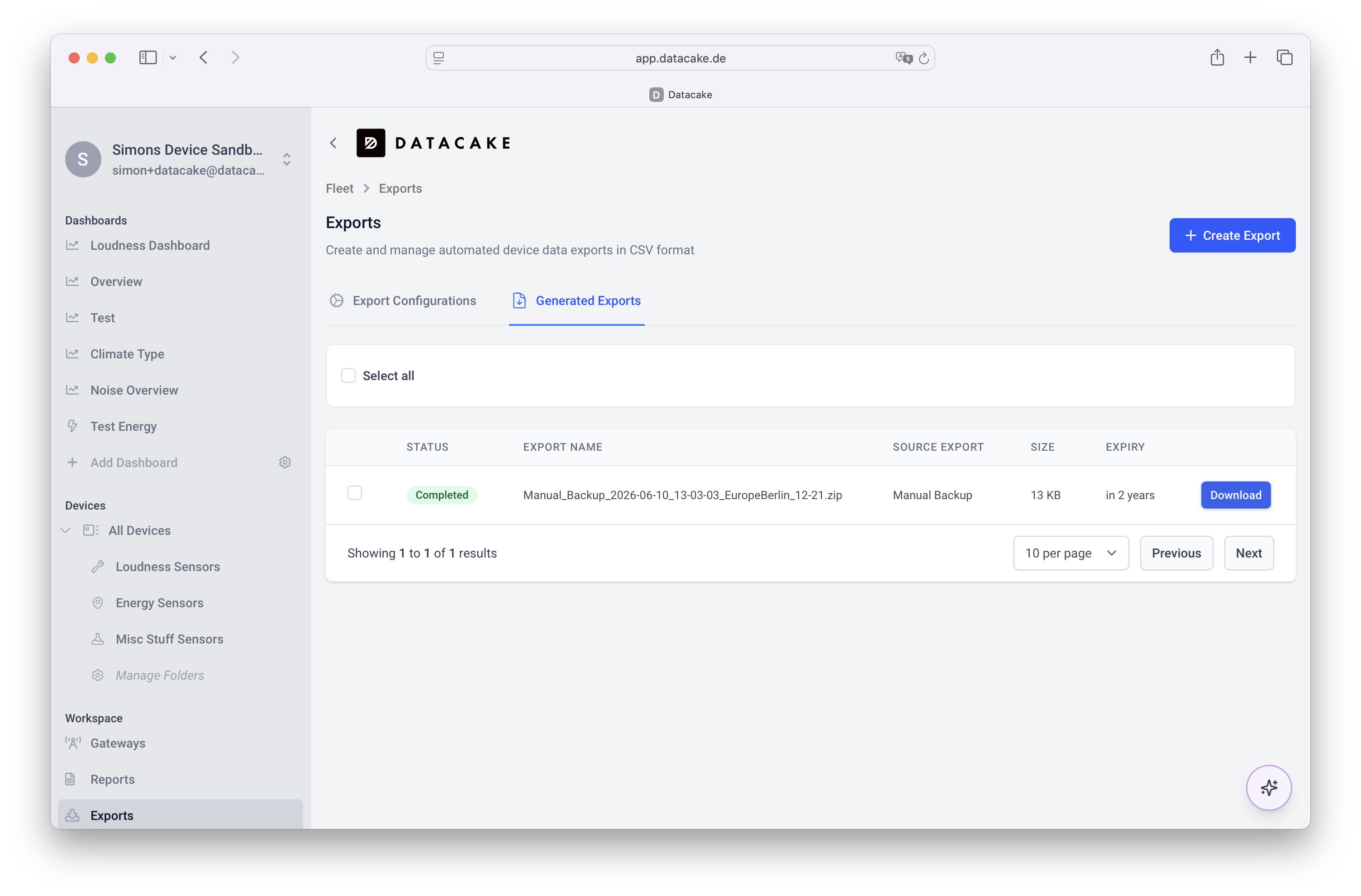The image size is (1361, 896).
Task: Click the Misc Stuff Sensors flask icon
Action: point(98,639)
